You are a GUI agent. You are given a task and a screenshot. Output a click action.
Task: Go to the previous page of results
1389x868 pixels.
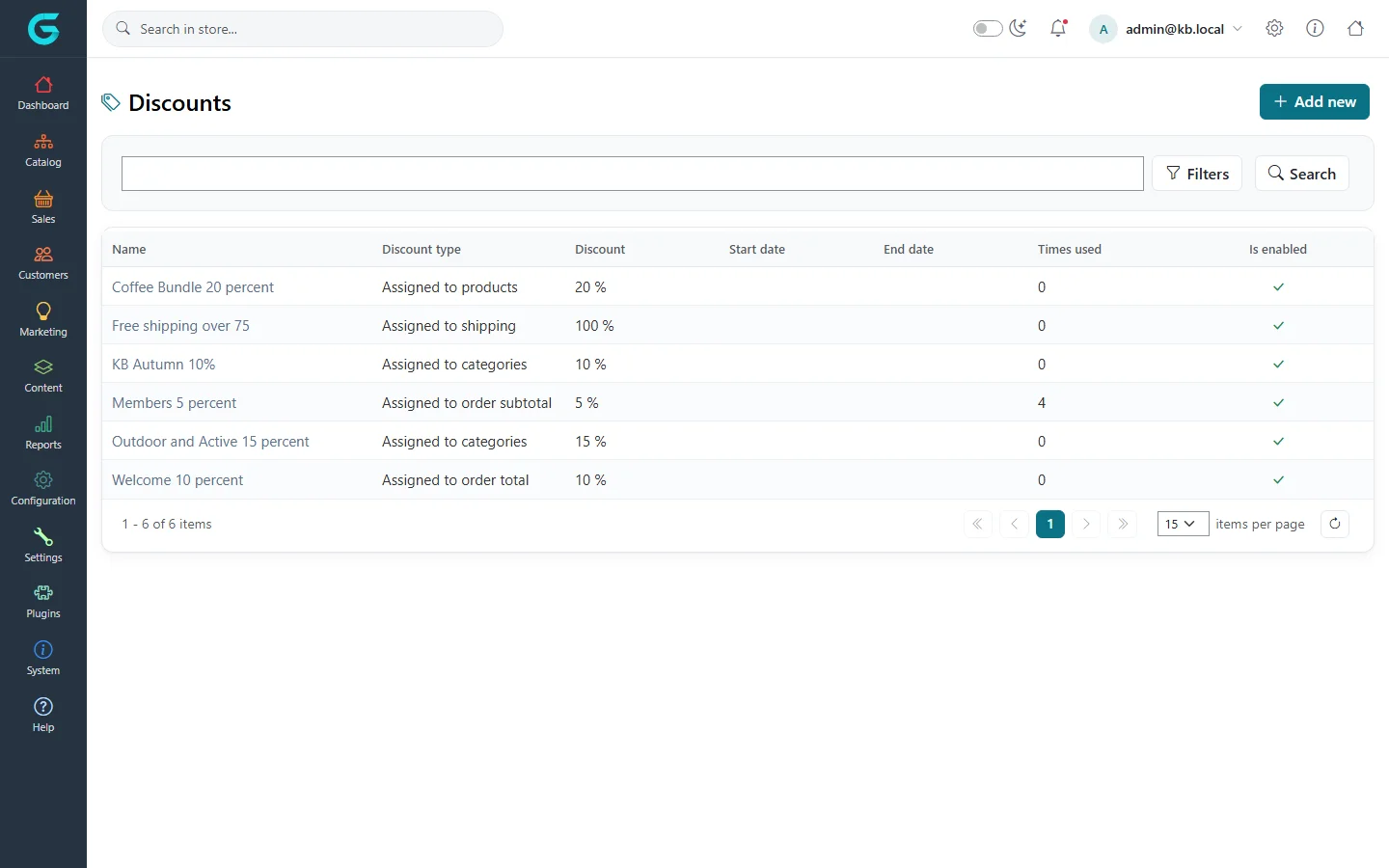[x=1014, y=524]
